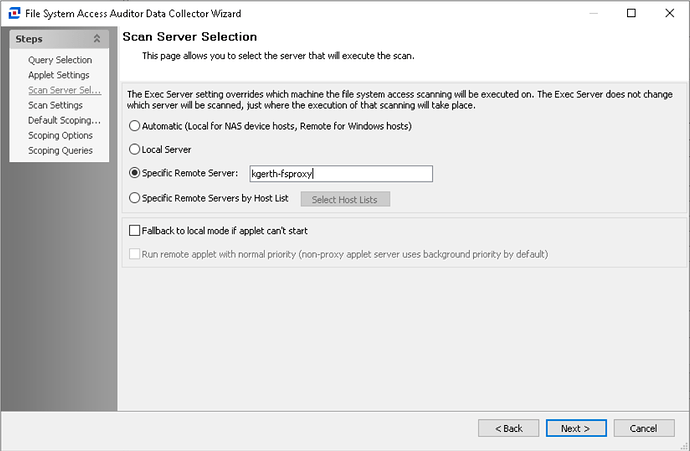The height and width of the screenshot is (451, 690).
Task: Cancel the wizard
Action: 644,428
